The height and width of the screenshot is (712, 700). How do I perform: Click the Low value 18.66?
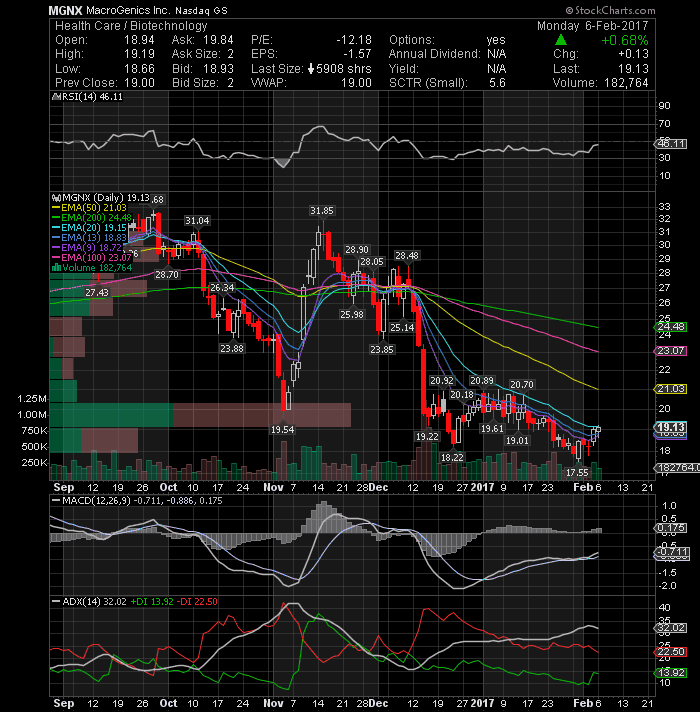tap(139, 69)
